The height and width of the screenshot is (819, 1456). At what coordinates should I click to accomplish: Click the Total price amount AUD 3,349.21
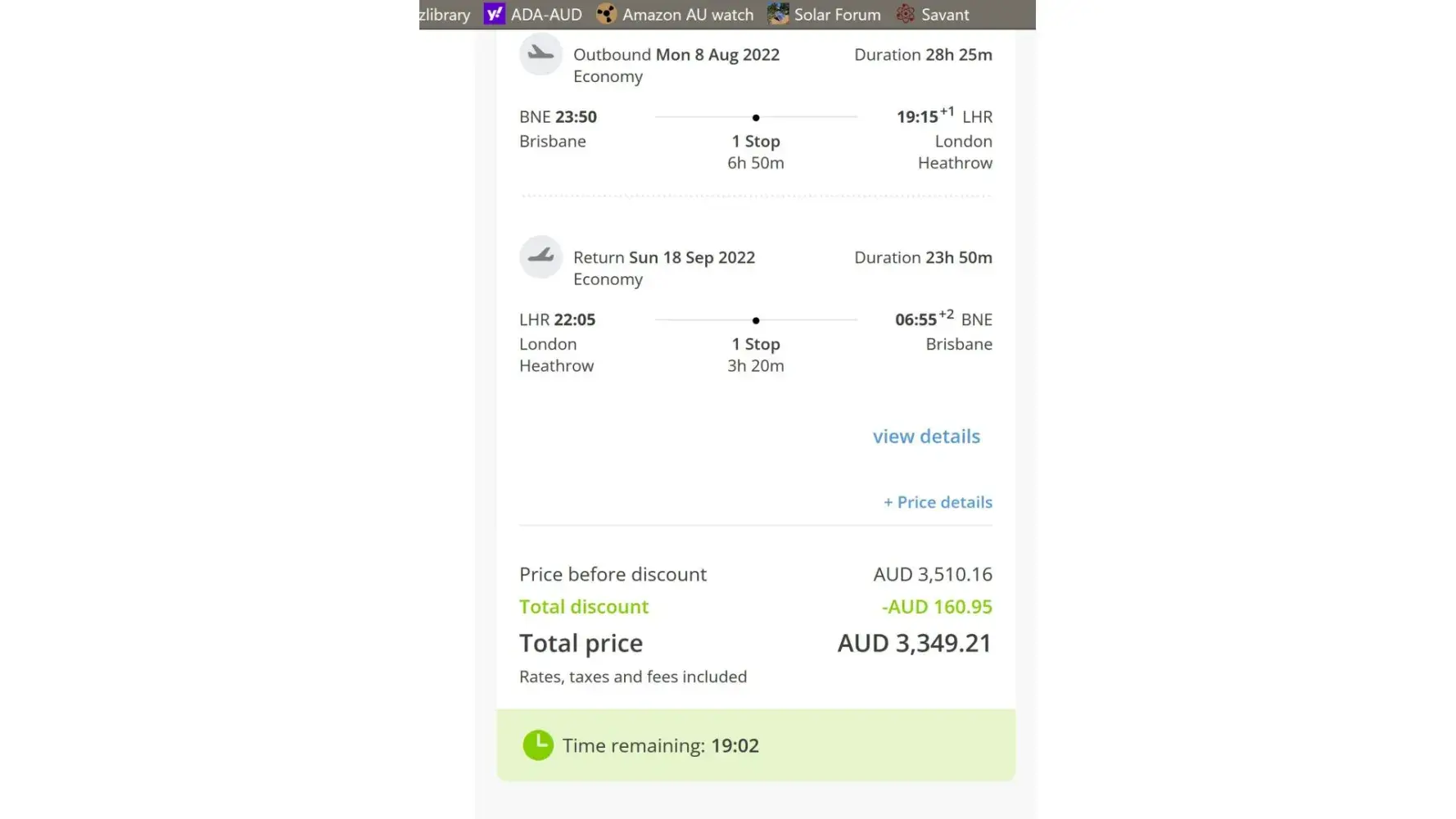[914, 644]
